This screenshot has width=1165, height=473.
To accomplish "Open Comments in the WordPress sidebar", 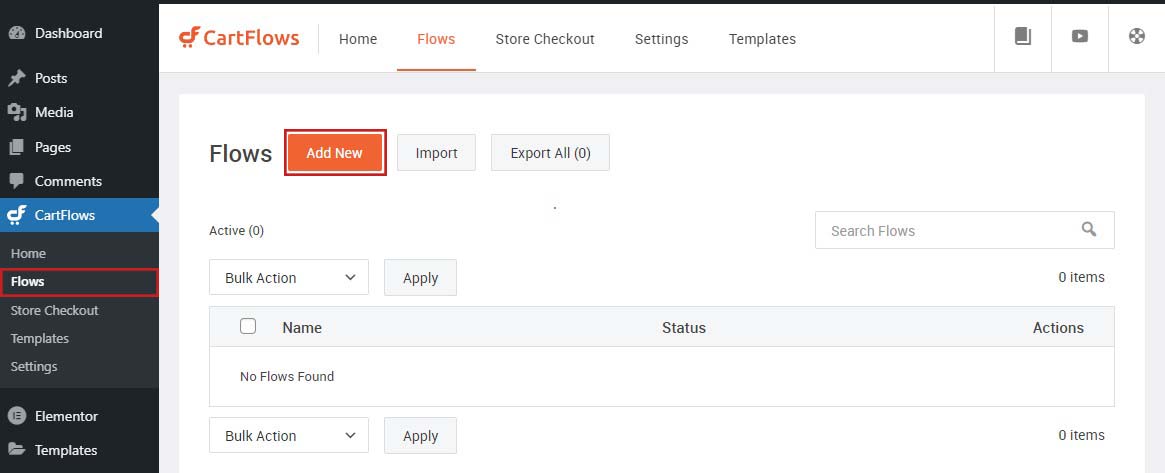I will 68,181.
